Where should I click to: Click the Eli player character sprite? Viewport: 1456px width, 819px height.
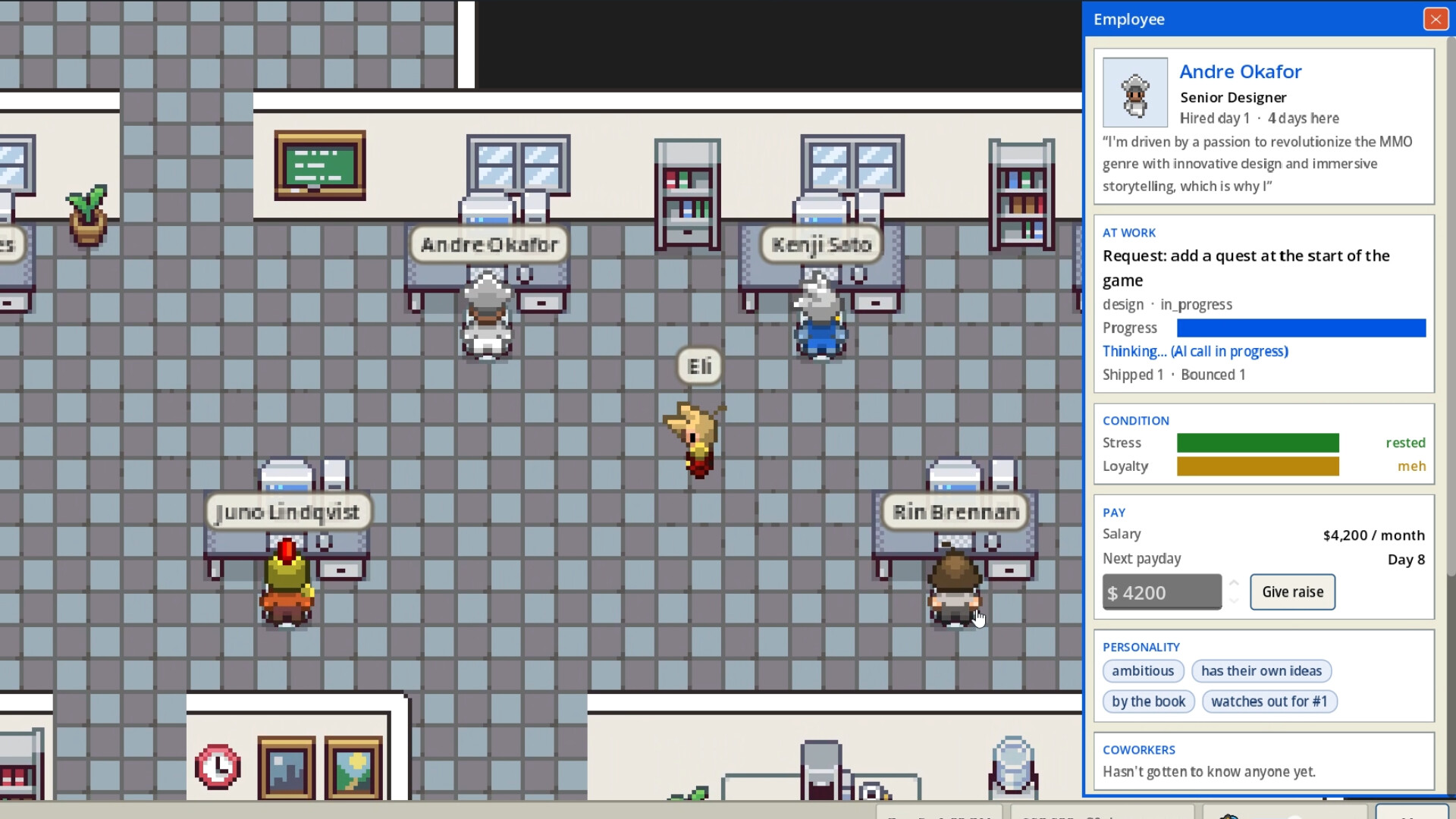pos(695,440)
